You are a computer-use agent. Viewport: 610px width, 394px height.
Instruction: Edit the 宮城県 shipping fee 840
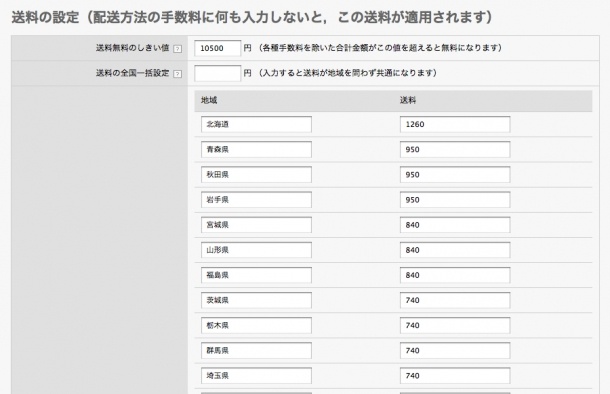pos(455,225)
